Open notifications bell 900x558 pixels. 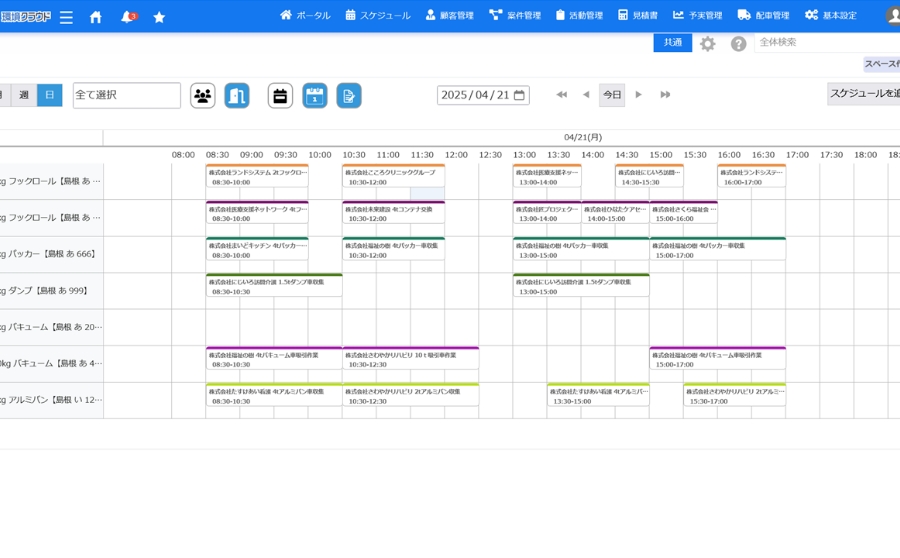point(127,17)
